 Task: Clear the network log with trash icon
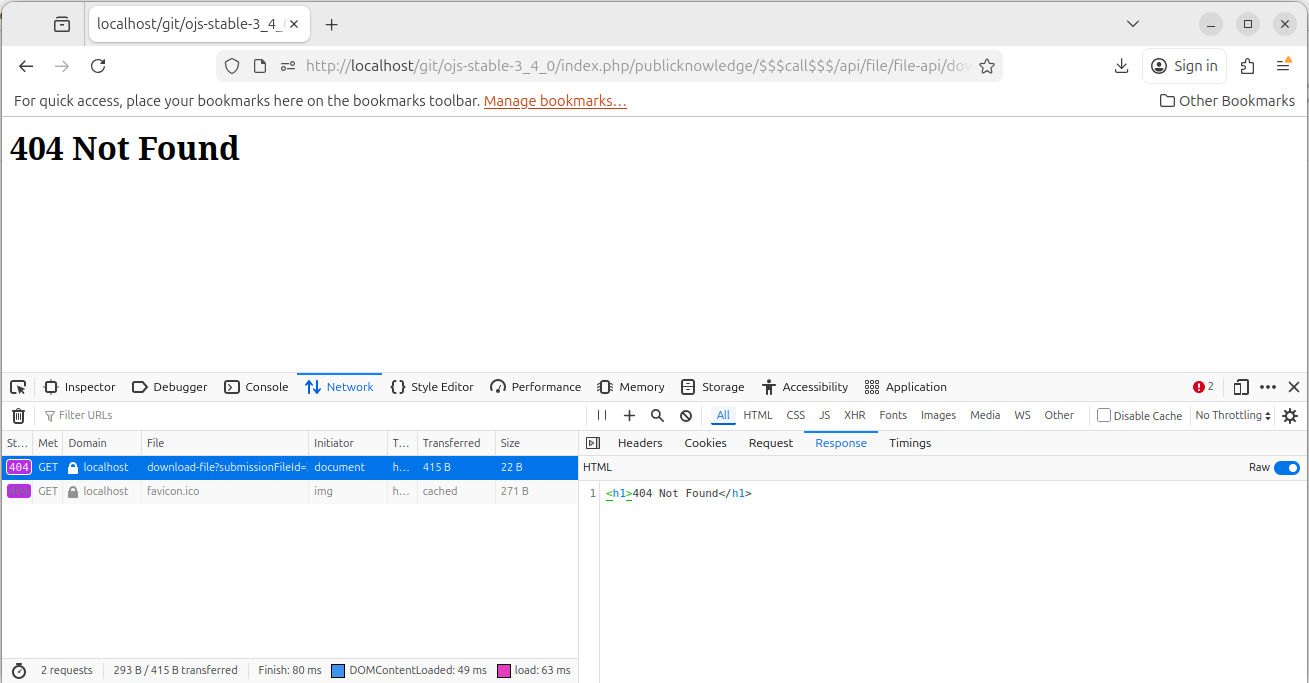[18, 416]
